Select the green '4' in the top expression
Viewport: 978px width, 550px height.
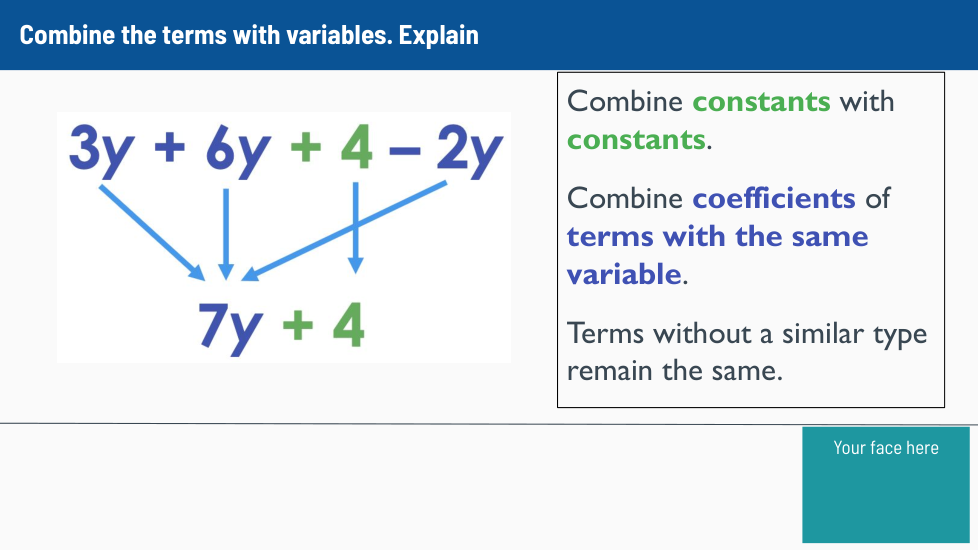click(355, 151)
